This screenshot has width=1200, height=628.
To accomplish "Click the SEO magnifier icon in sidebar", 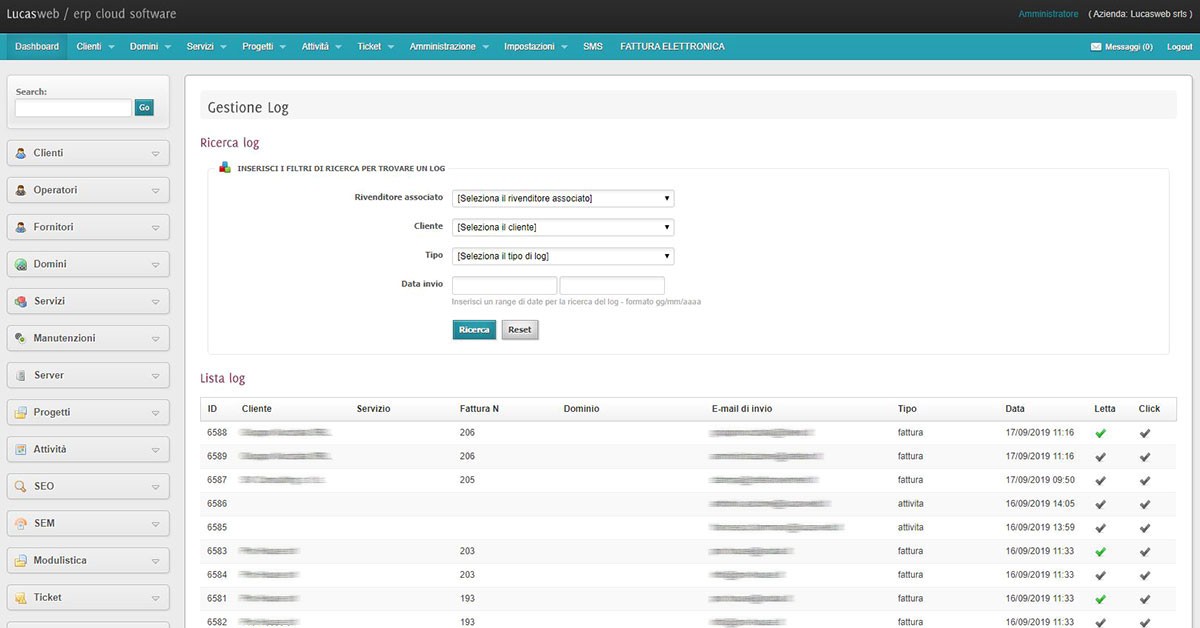I will click(21, 486).
